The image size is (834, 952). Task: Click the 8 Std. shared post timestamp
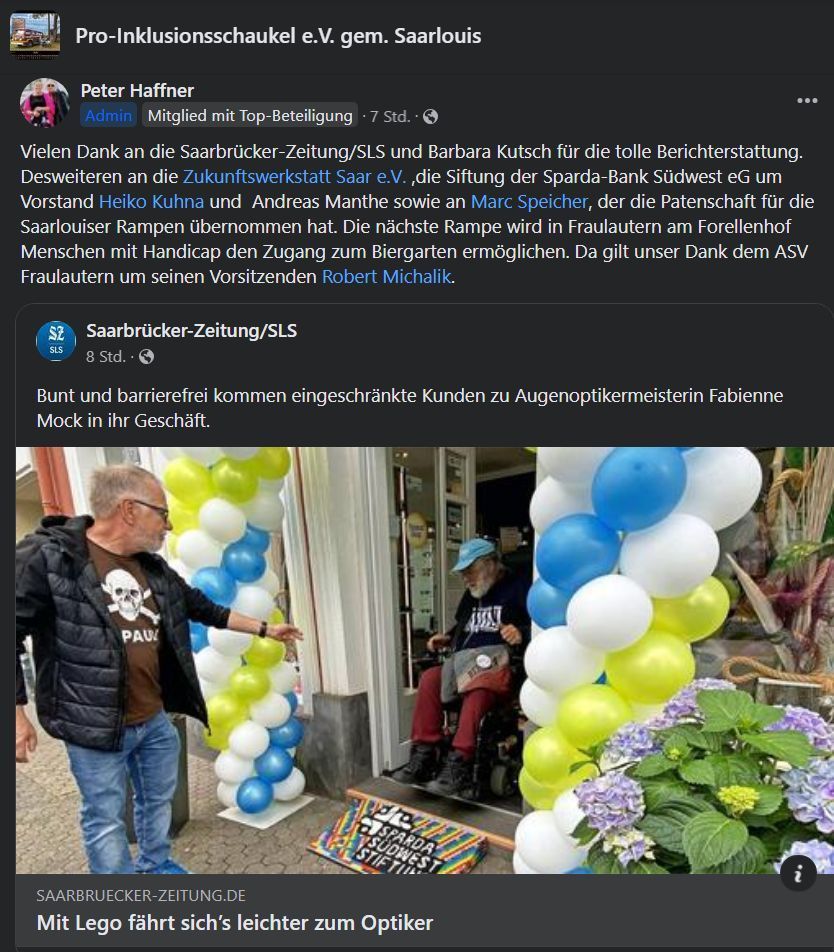[106, 356]
